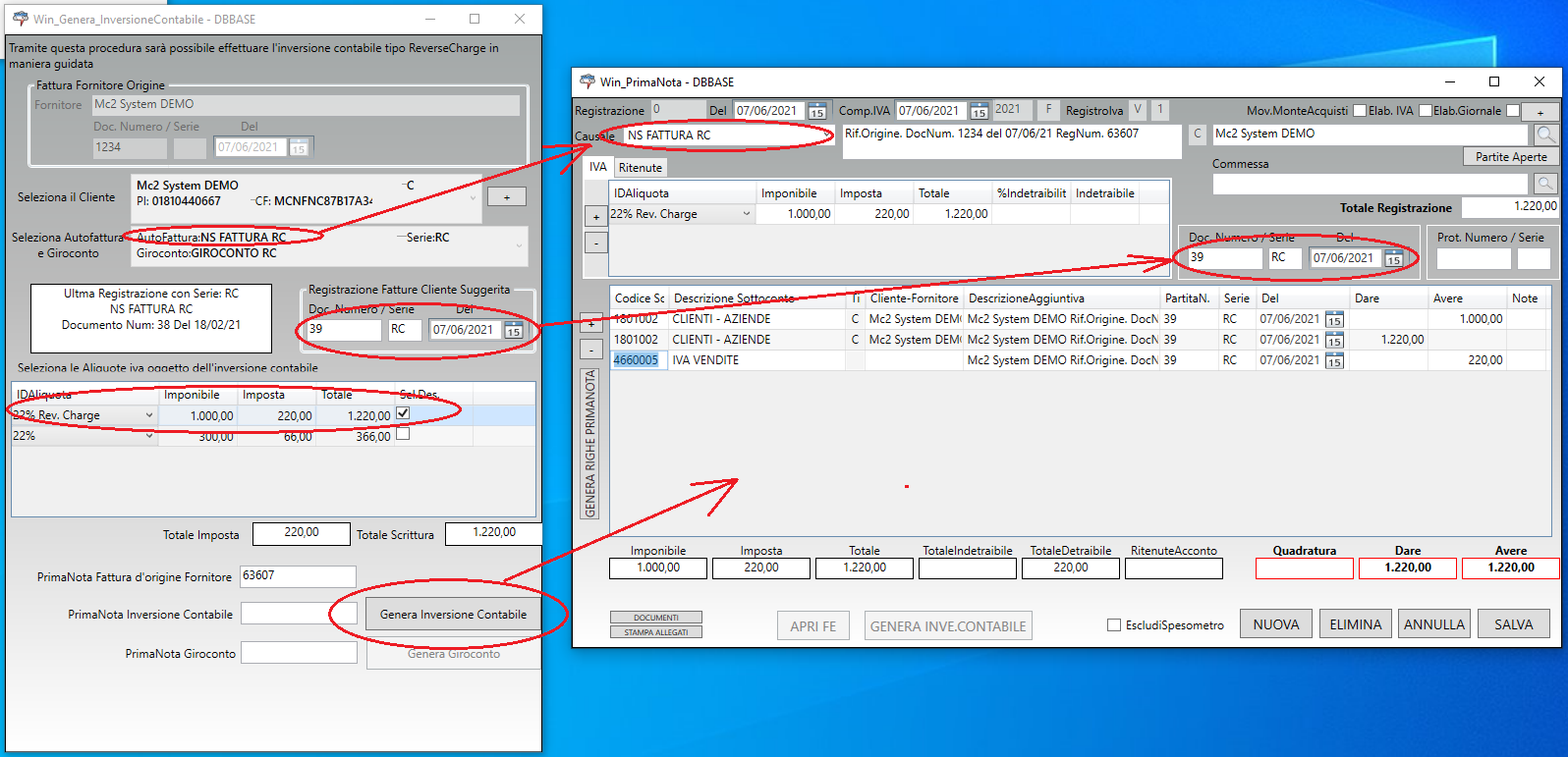
Task: Click PrimaNota Giroconto input field
Action: [299, 653]
